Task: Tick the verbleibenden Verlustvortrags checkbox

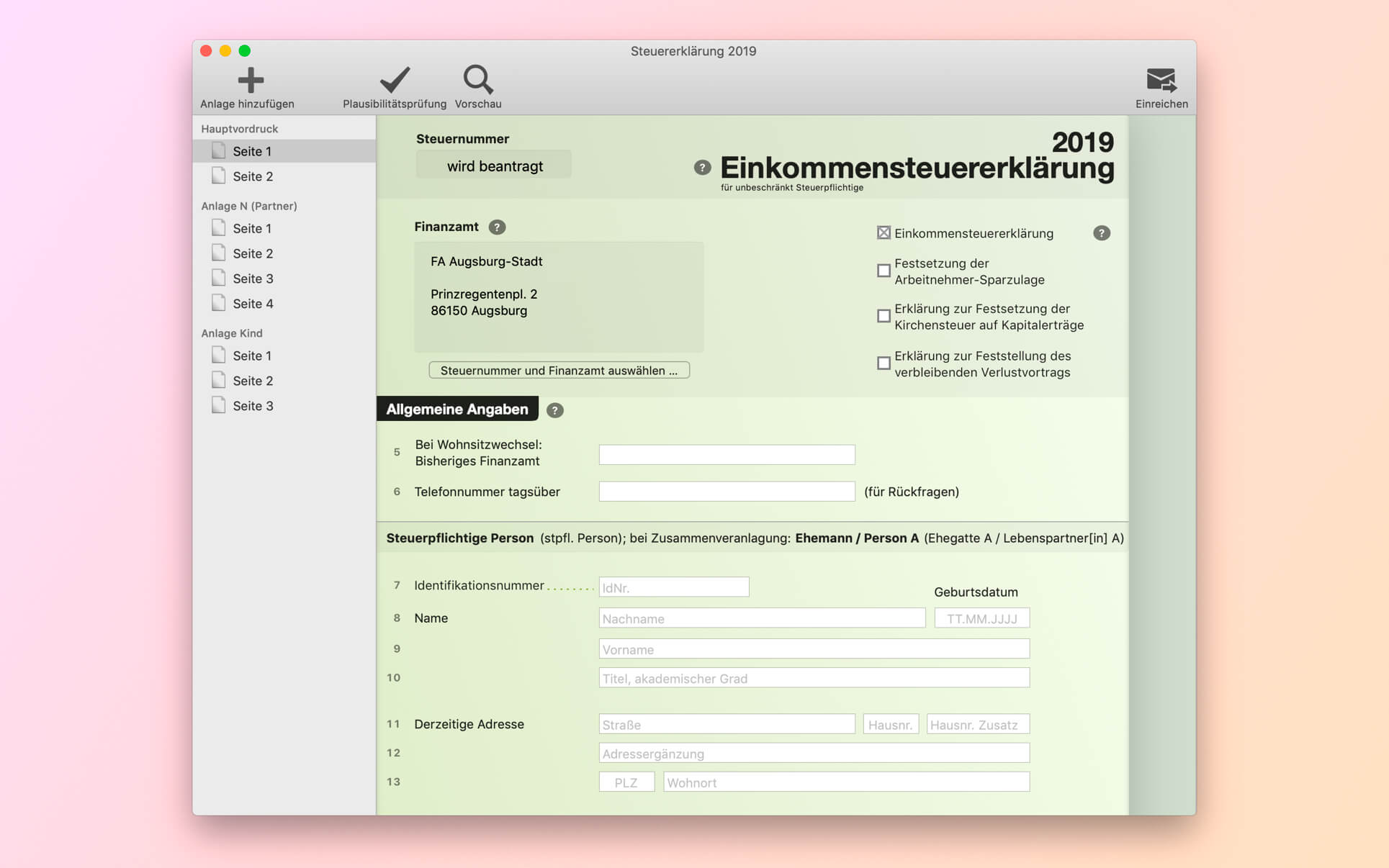Action: pyautogui.click(x=884, y=363)
